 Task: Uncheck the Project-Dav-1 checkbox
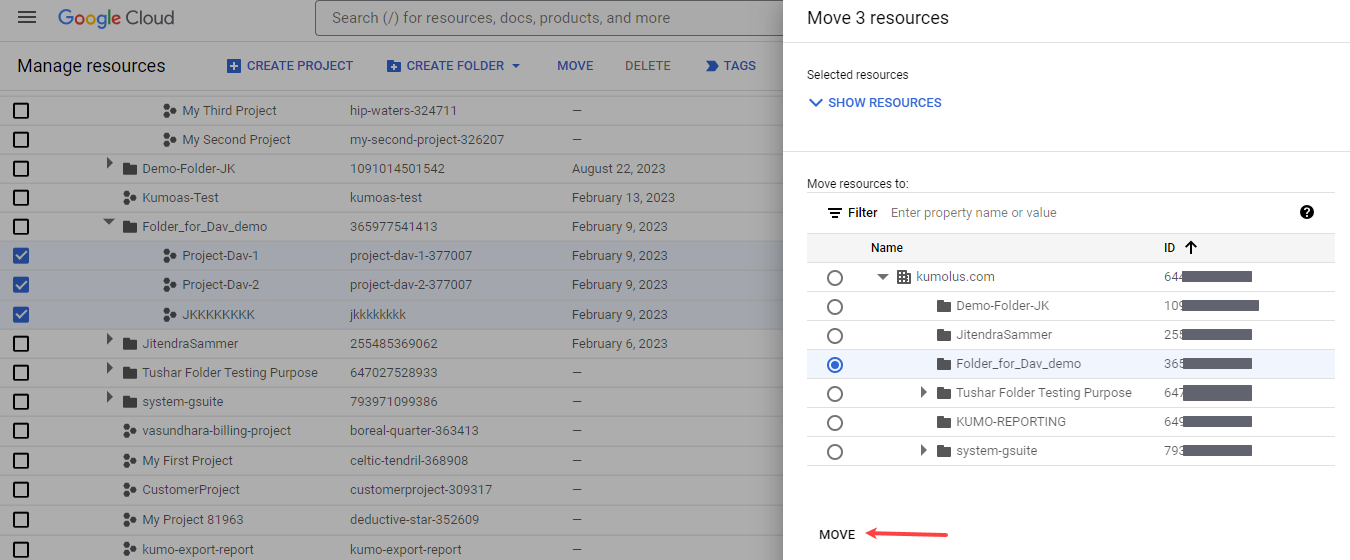pos(21,256)
